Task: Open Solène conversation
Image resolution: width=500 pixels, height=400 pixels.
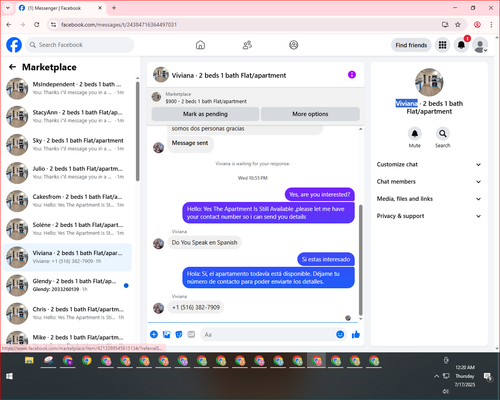Action: coord(67,229)
